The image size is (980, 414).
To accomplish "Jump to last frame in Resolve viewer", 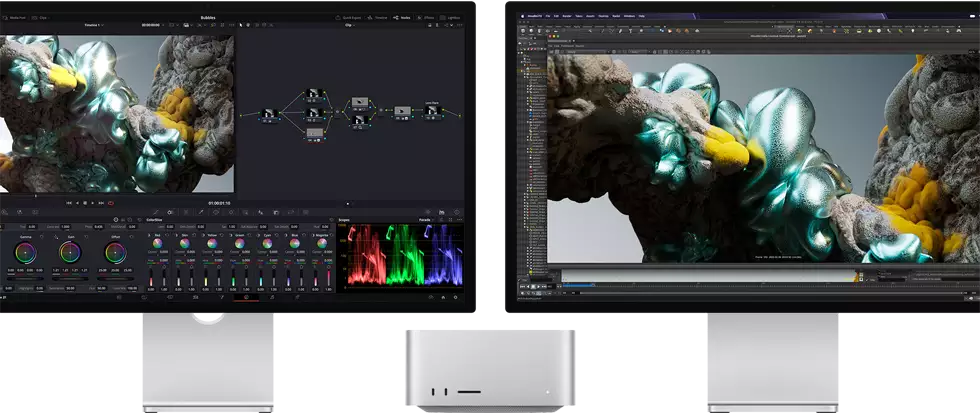I will click(101, 203).
